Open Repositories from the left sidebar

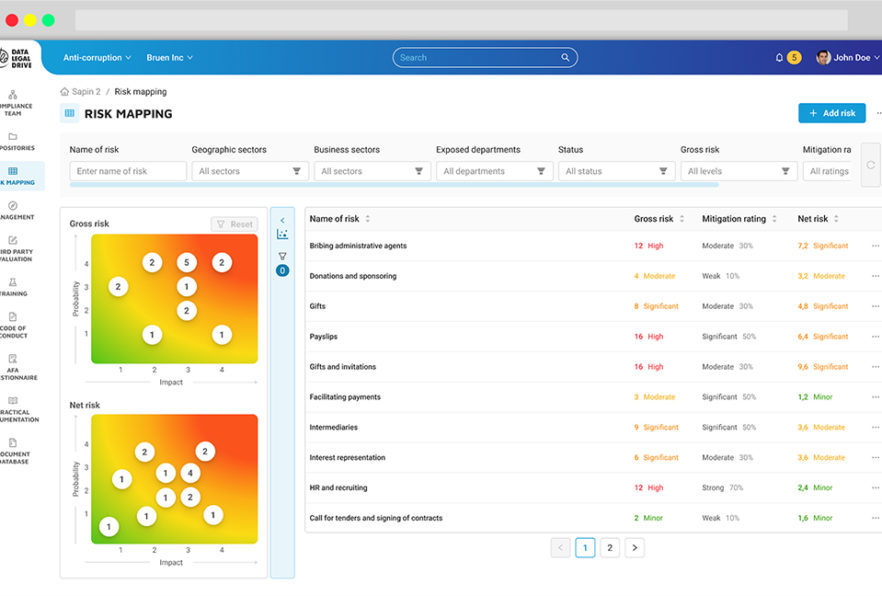[15, 141]
